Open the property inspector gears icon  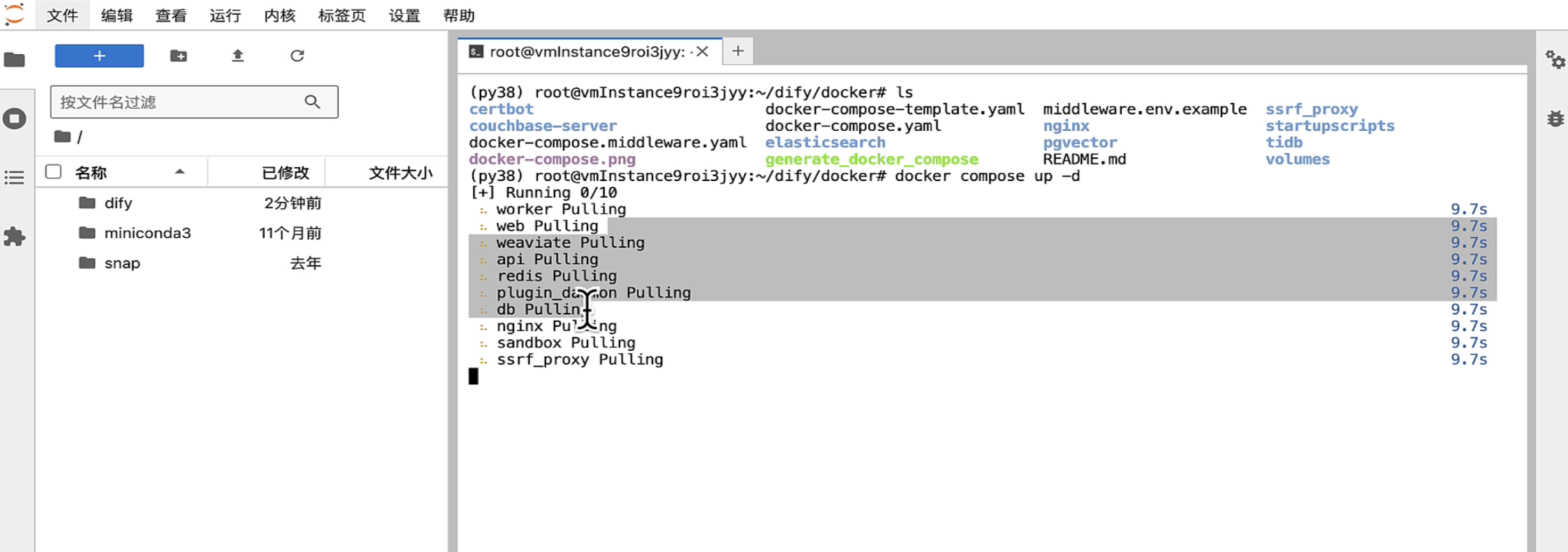[x=1555, y=60]
